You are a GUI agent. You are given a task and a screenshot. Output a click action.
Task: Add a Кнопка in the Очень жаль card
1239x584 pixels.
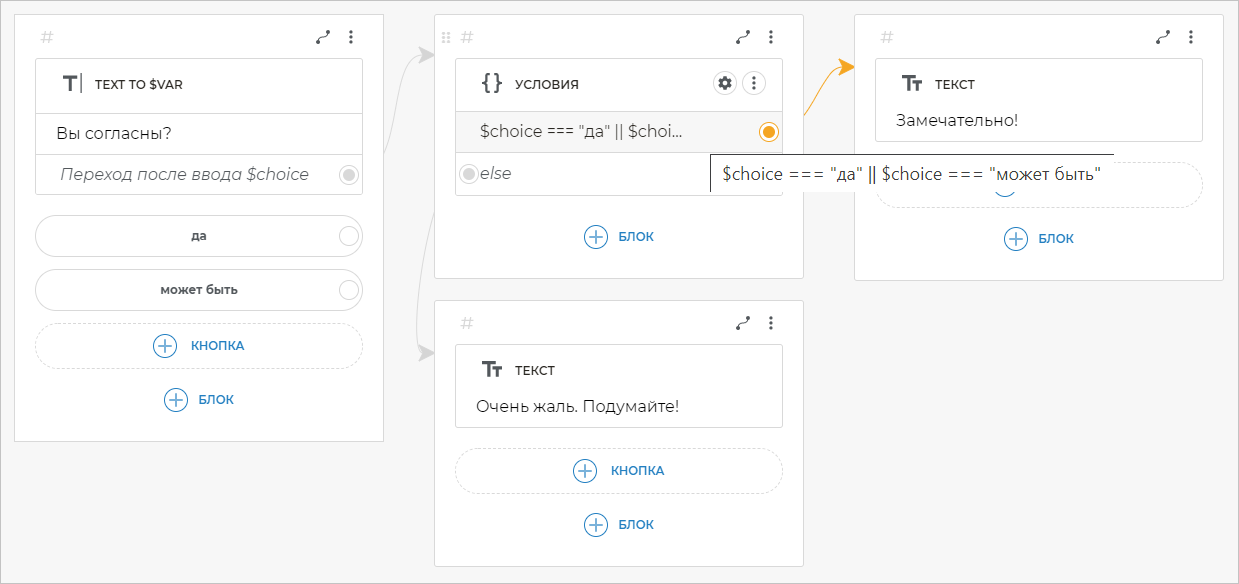(619, 471)
